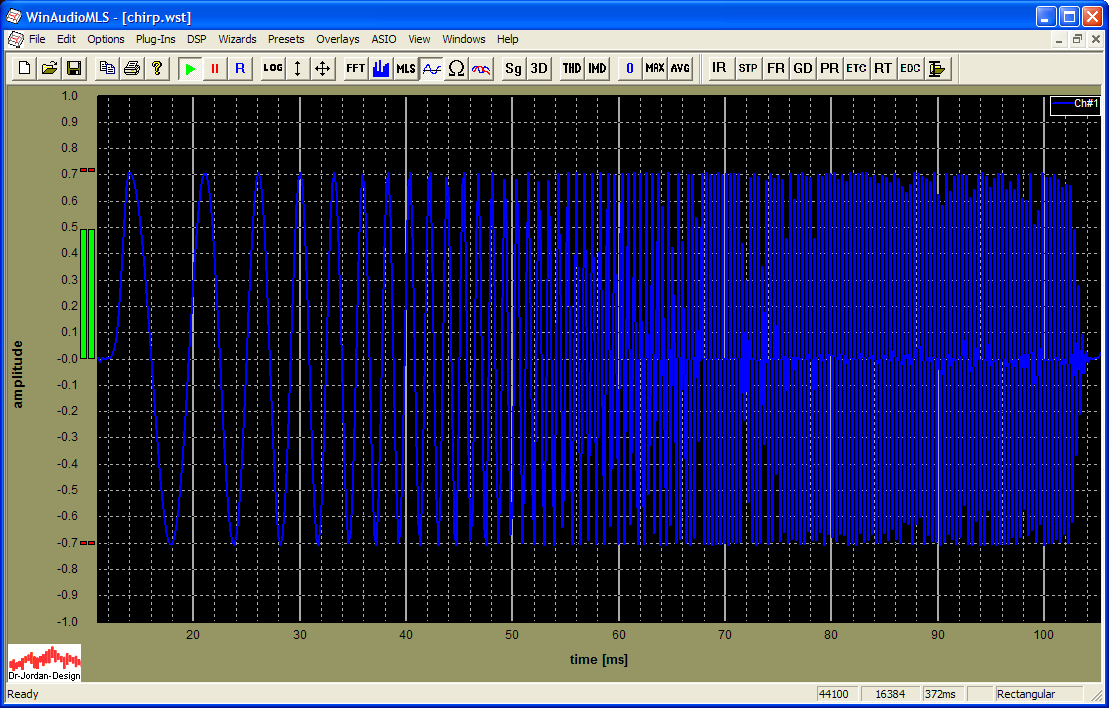Show the IR impulse response plot
This screenshot has height=708, width=1109.
[x=719, y=69]
